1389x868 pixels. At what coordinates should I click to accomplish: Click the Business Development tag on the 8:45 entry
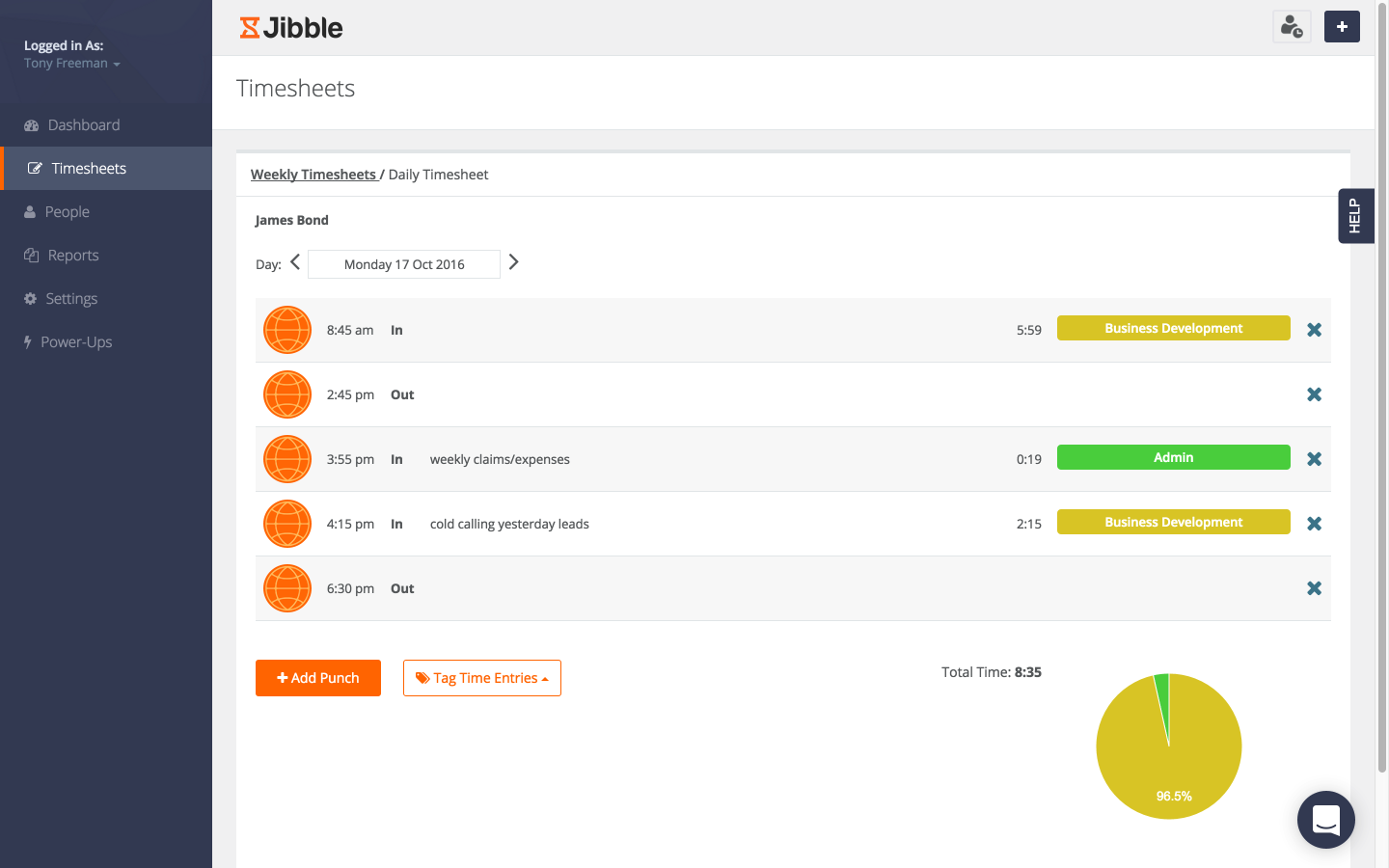1173,328
